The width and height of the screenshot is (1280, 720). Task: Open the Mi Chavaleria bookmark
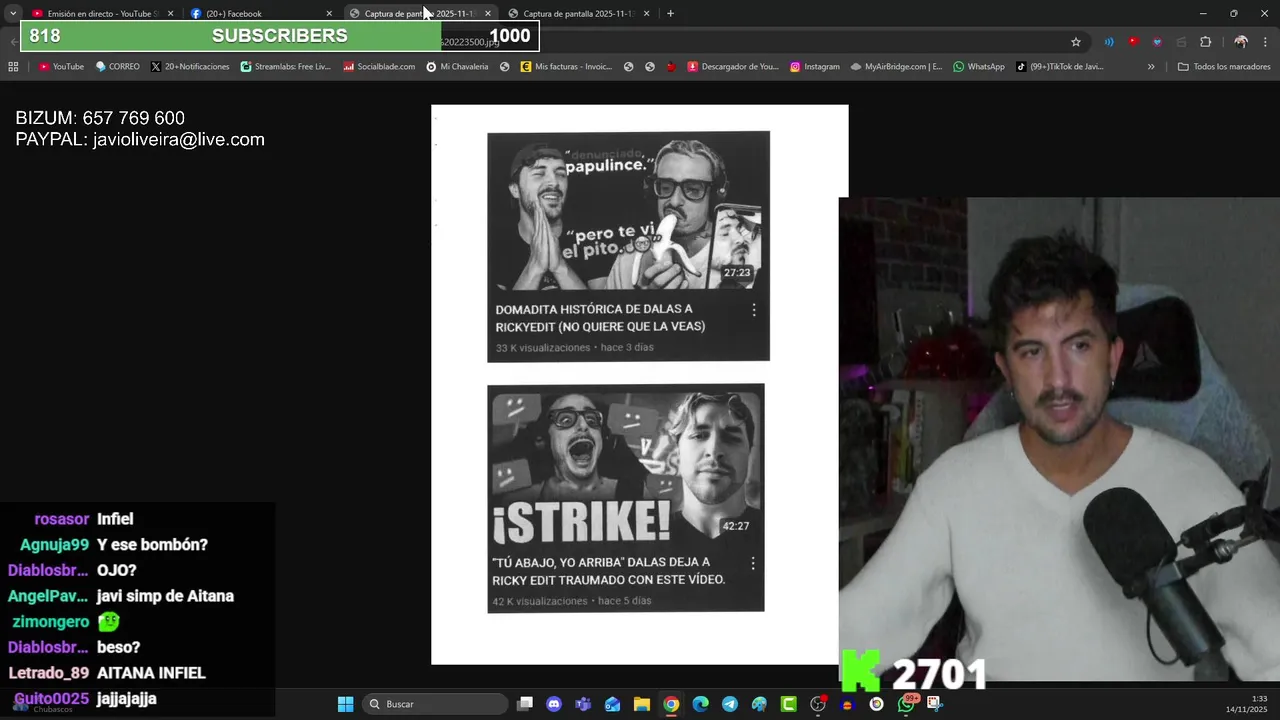pos(457,67)
